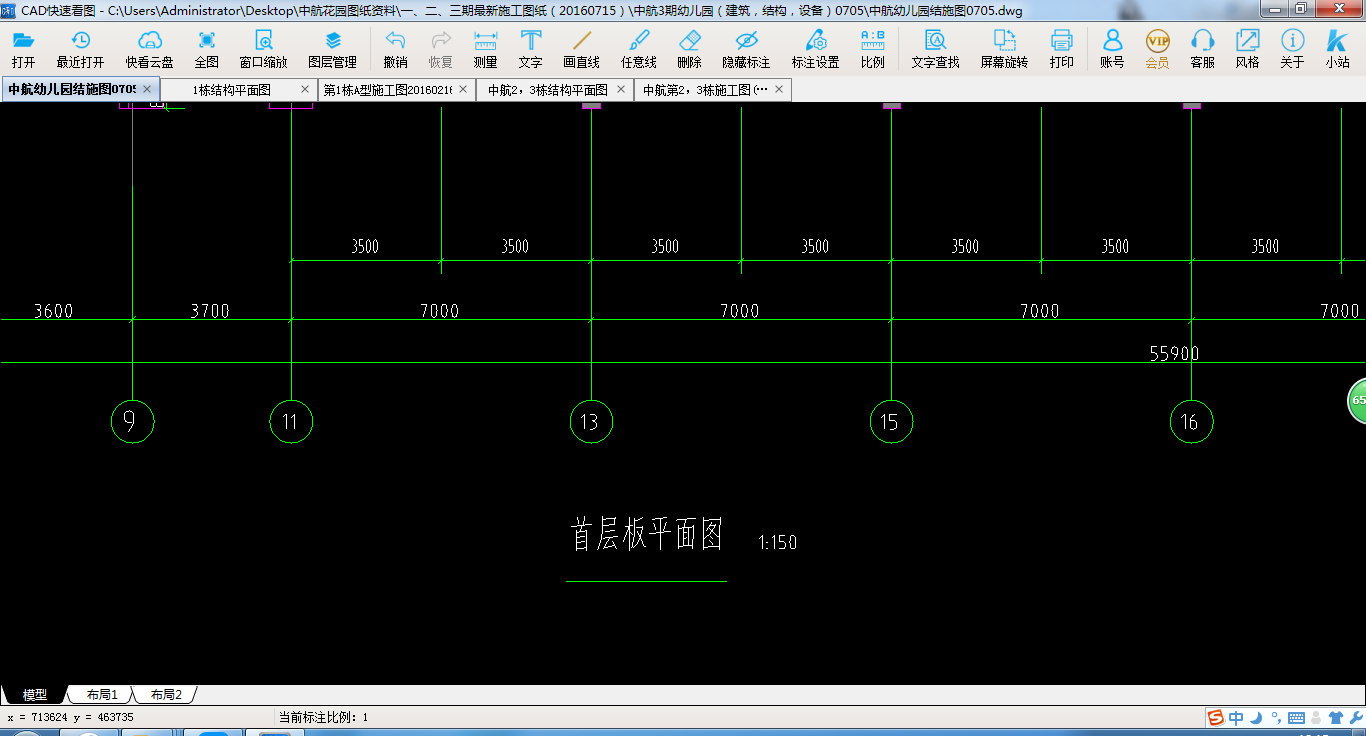Close the 1栋结构平面图 tab
The width and height of the screenshot is (1366, 736).
pyautogui.click(x=306, y=89)
